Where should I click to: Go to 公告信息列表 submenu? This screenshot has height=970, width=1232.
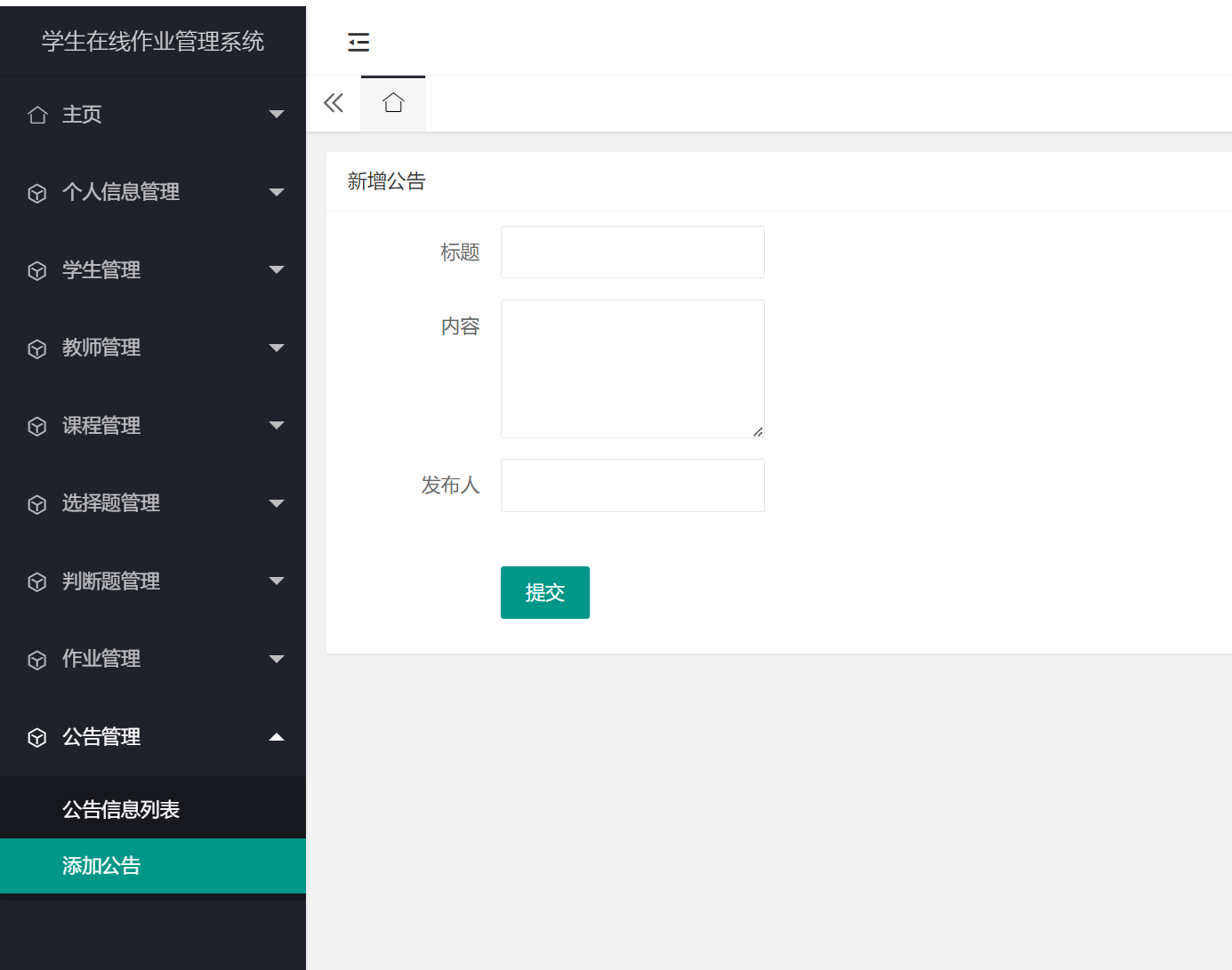[153, 810]
